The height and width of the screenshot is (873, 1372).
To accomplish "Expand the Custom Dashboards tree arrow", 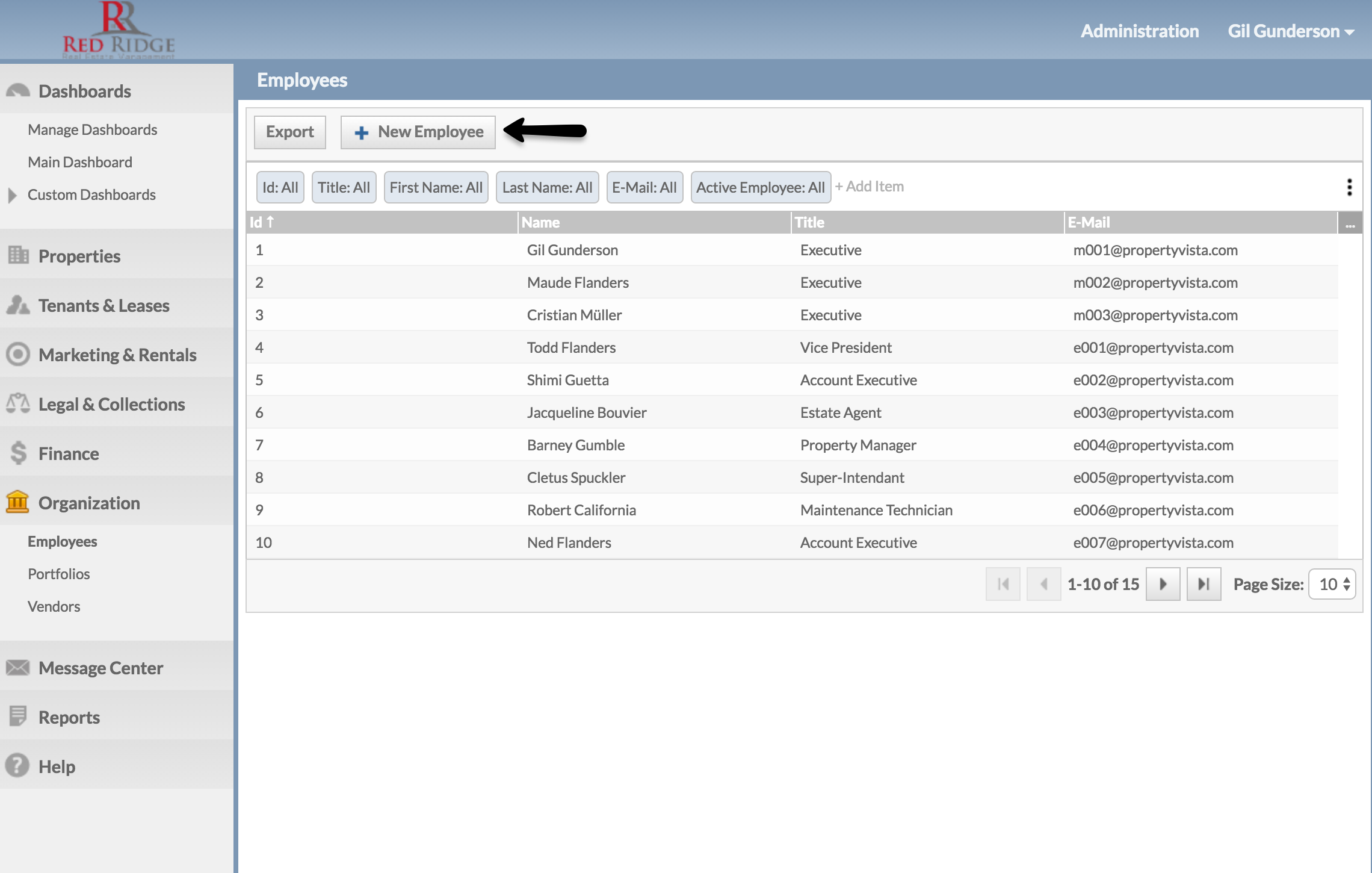I will tap(12, 195).
